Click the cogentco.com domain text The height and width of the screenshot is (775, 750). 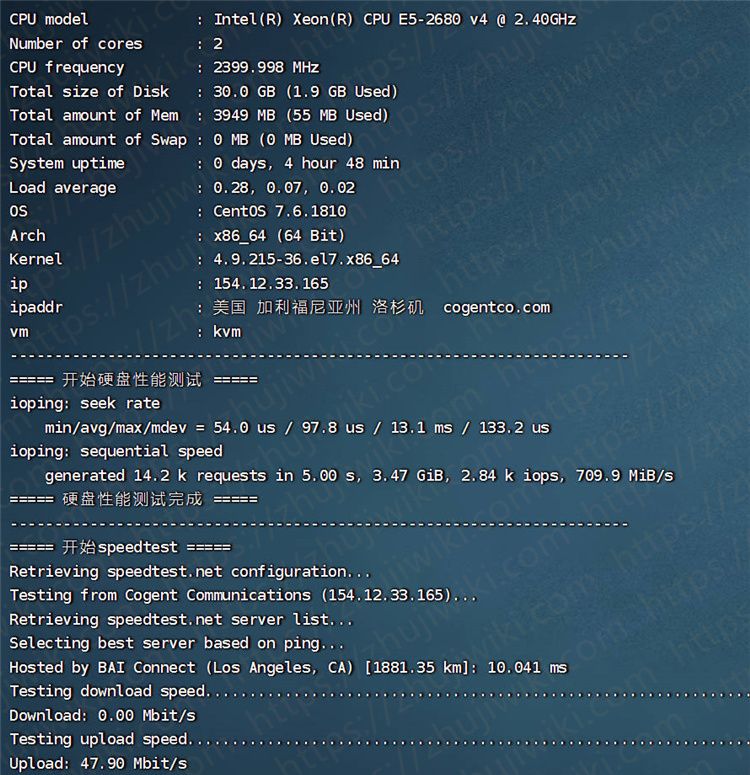[496, 307]
